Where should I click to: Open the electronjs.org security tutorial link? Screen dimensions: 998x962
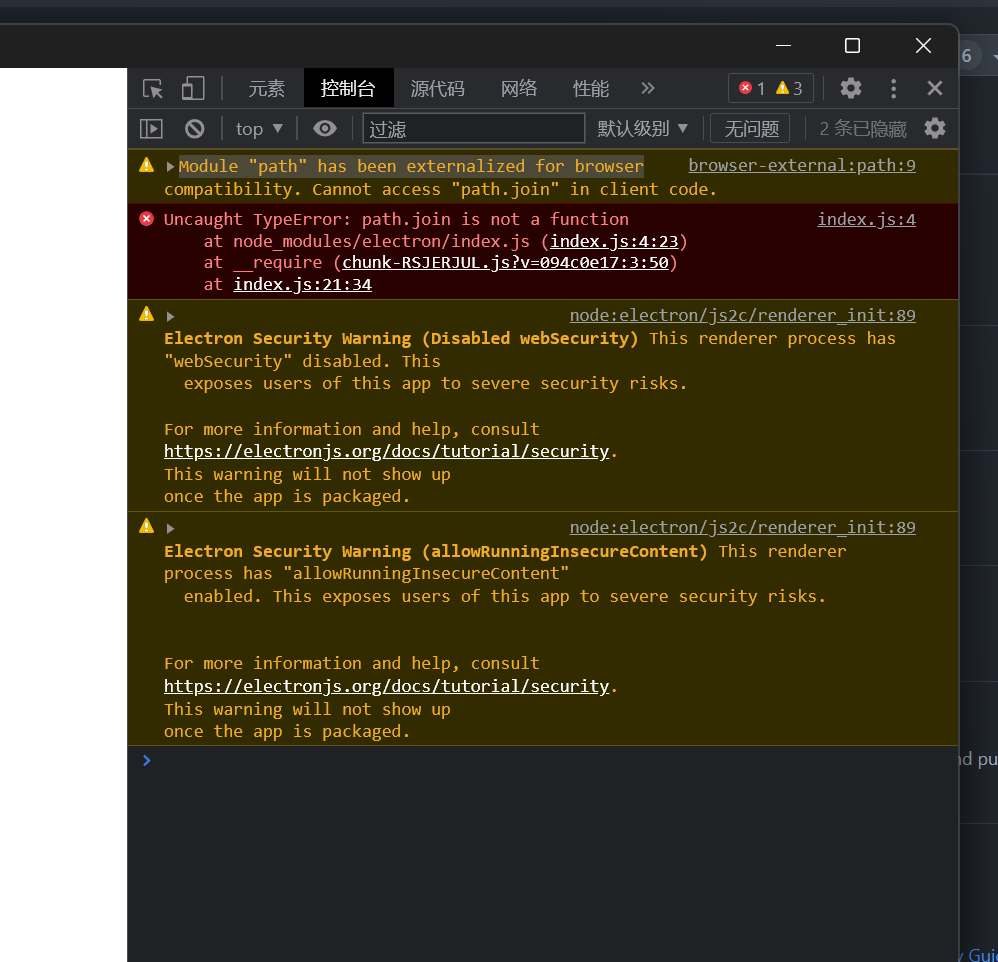point(386,451)
